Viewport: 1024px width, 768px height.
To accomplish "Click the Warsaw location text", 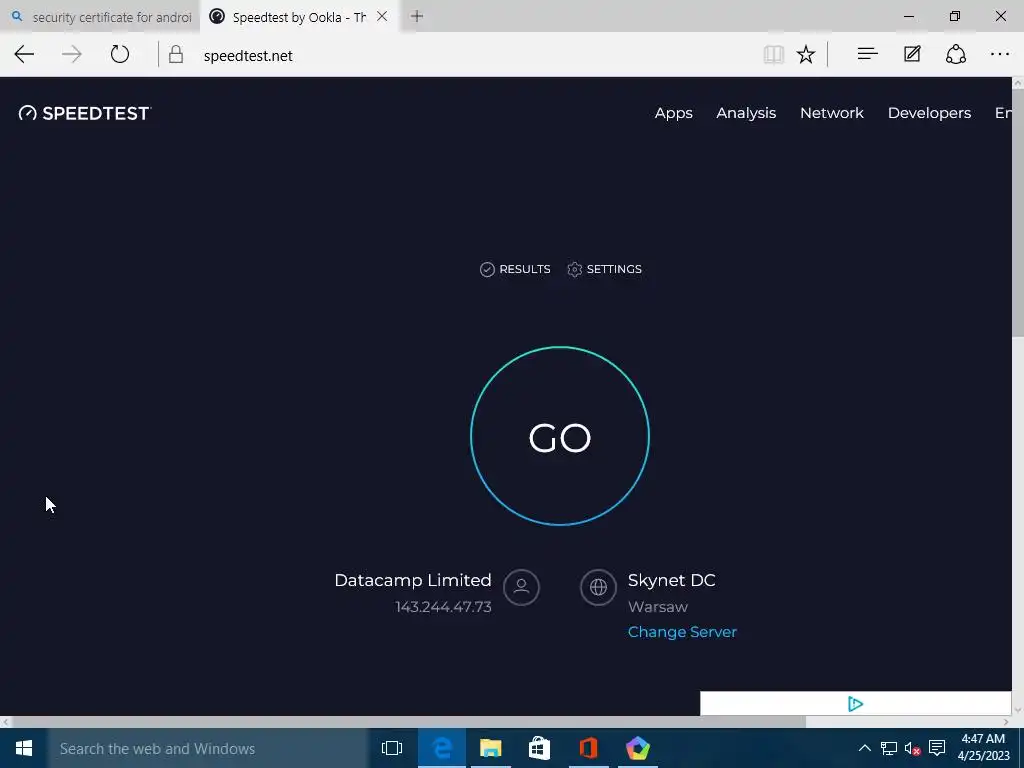I will 658,607.
